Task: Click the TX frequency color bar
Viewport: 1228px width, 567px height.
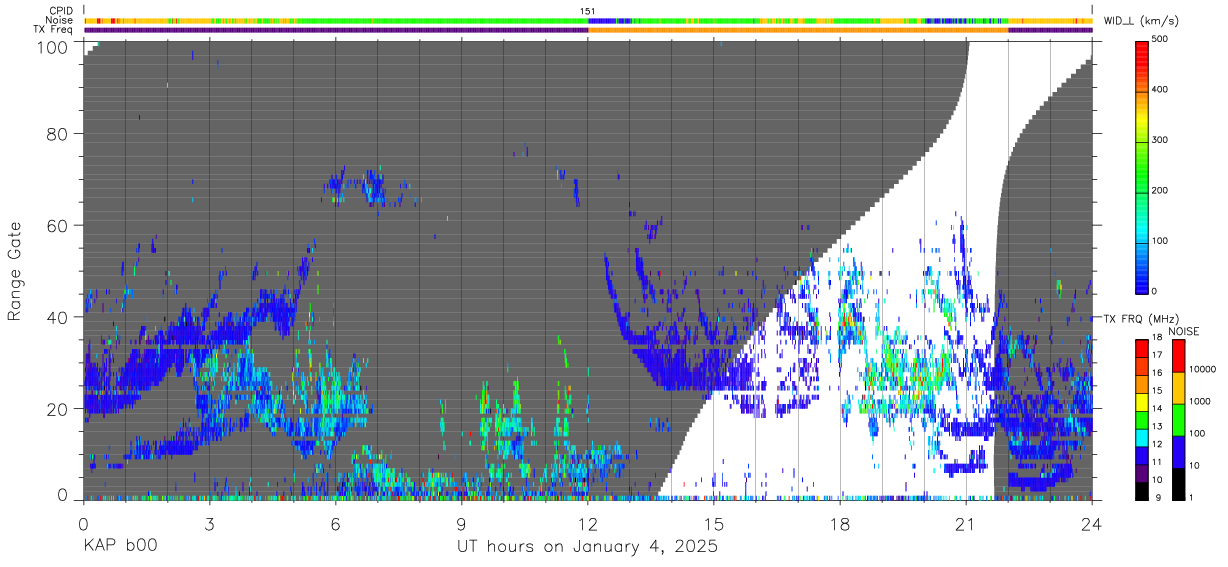Action: click(x=1143, y=419)
